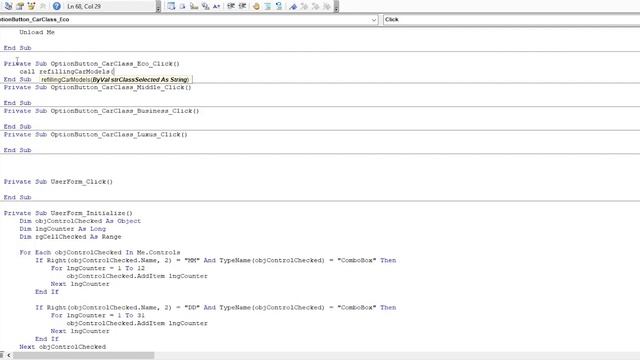This screenshot has height=360, width=640.
Task: Click the horizontal scrollbar left arrow
Action: pyautogui.click(x=9, y=356)
